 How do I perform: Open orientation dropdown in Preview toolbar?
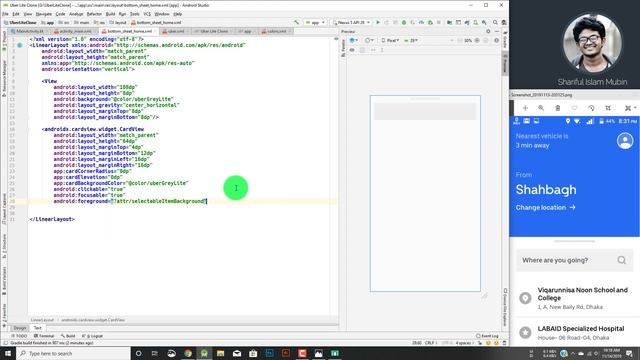point(369,40)
